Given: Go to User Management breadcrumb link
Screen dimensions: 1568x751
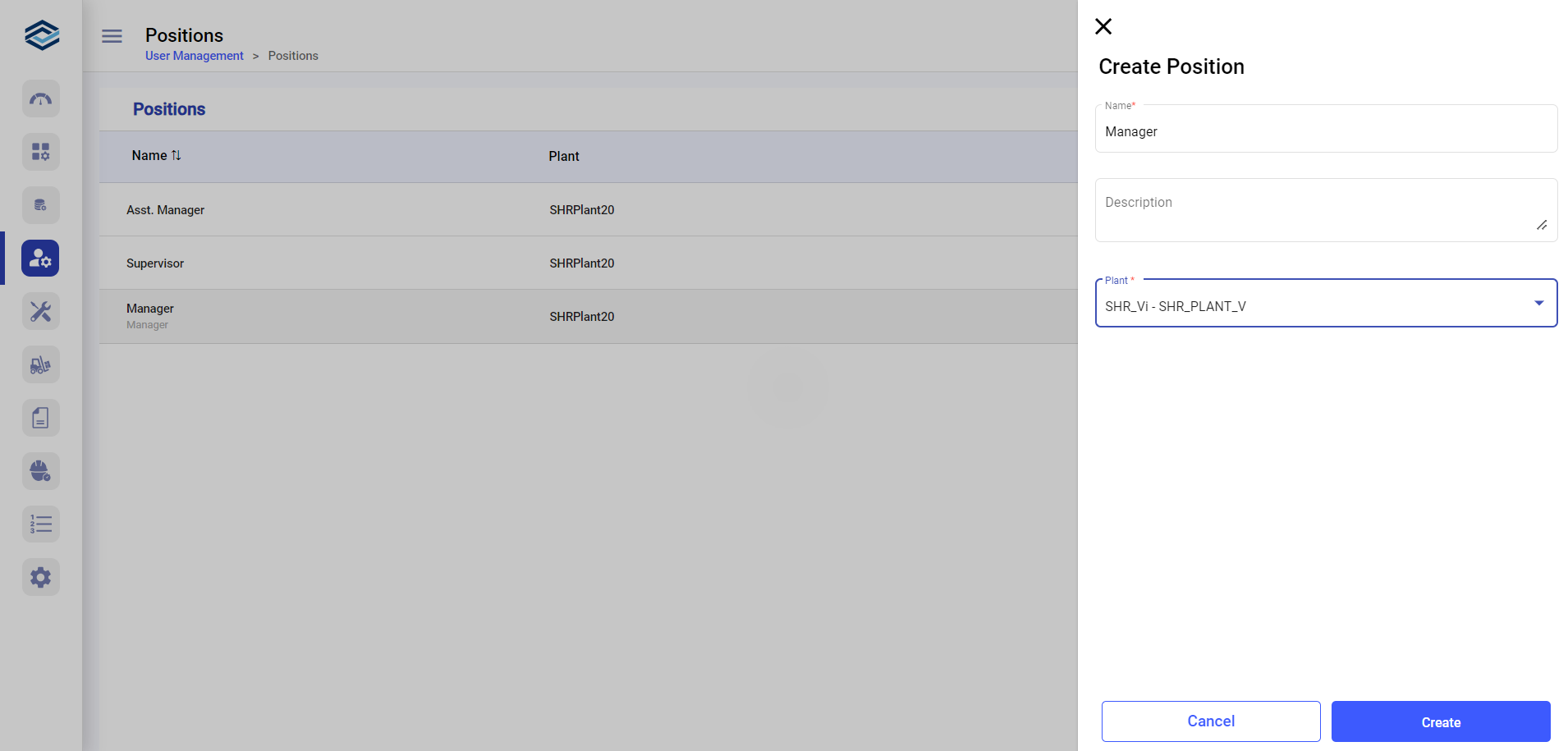Looking at the screenshot, I should click(x=194, y=56).
